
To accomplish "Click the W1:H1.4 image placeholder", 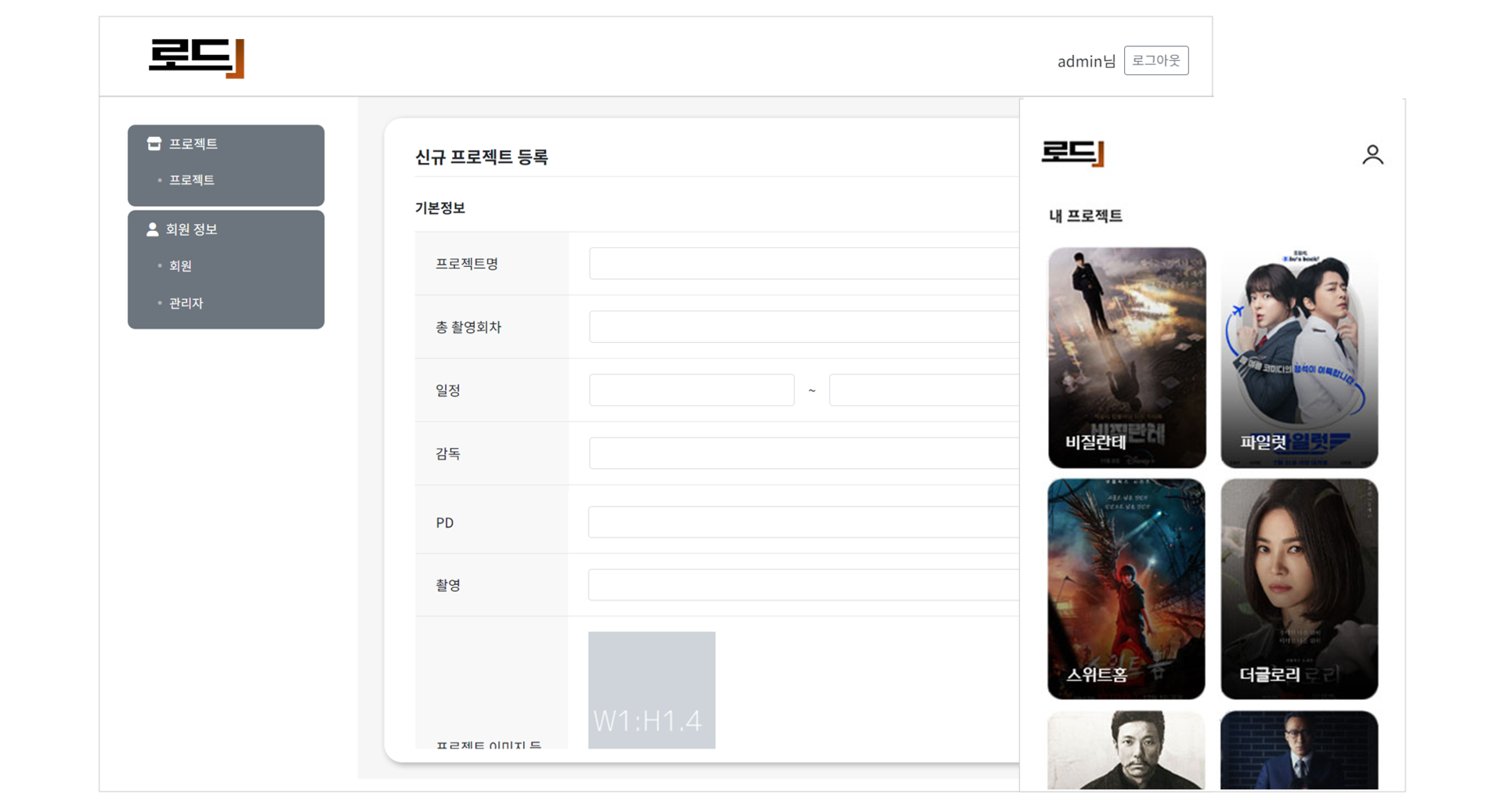I will pyautogui.click(x=652, y=690).
